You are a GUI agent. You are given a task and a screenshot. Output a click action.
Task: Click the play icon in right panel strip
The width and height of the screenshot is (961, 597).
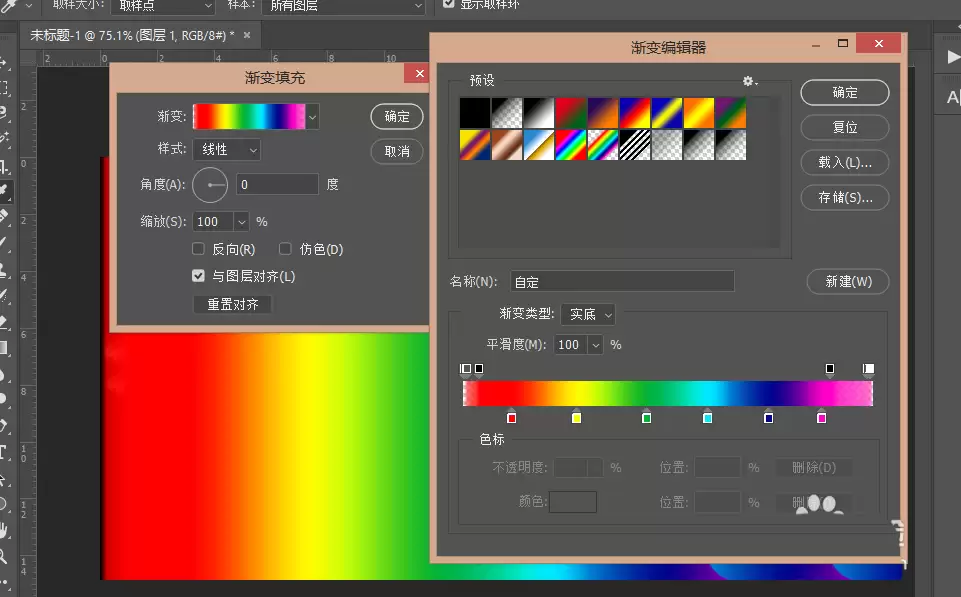pyautogui.click(x=953, y=57)
